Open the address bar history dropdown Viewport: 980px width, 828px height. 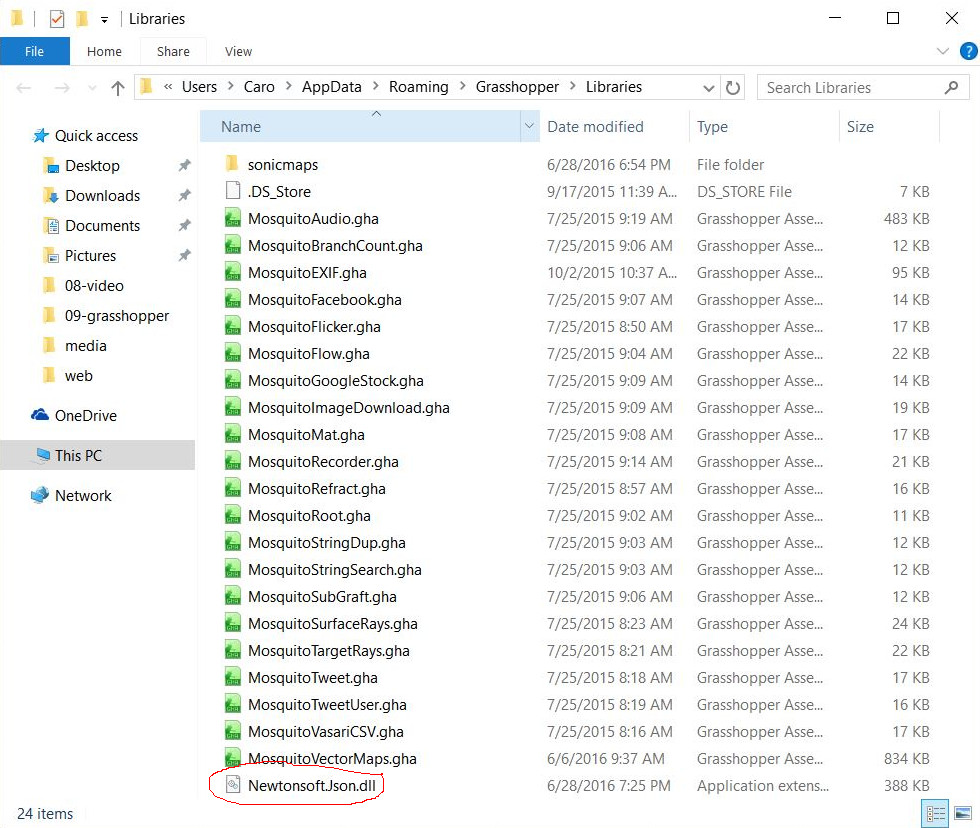[709, 88]
